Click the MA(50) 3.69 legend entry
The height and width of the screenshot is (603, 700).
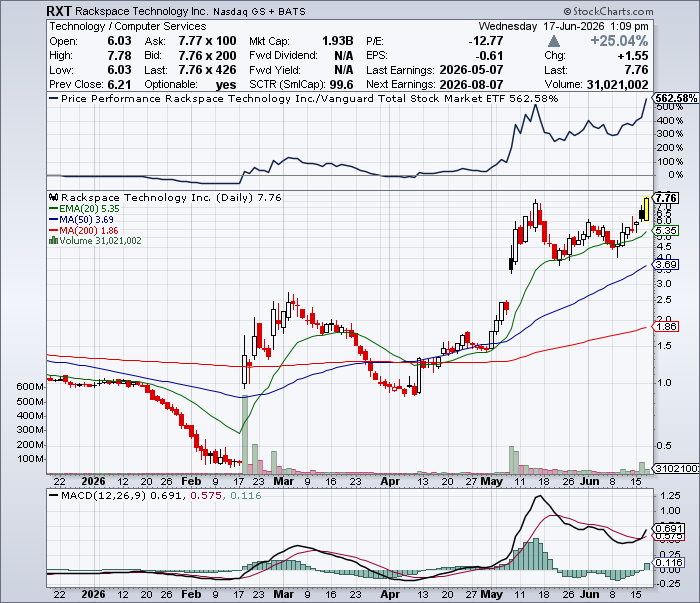point(81,220)
